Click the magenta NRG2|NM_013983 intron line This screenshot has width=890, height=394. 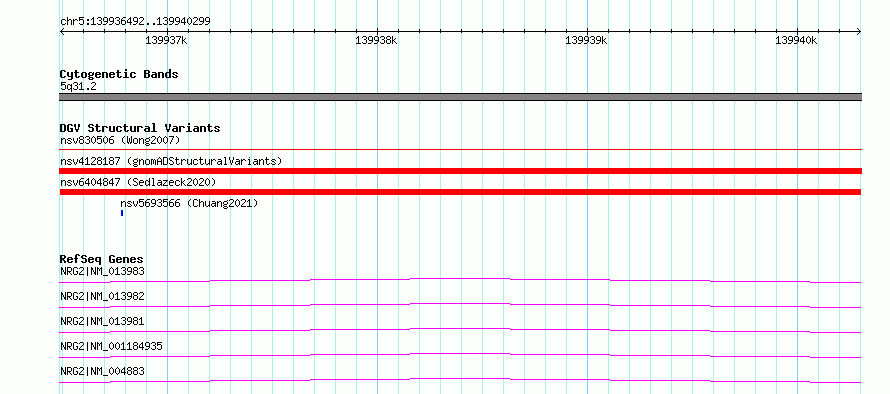coord(460,280)
